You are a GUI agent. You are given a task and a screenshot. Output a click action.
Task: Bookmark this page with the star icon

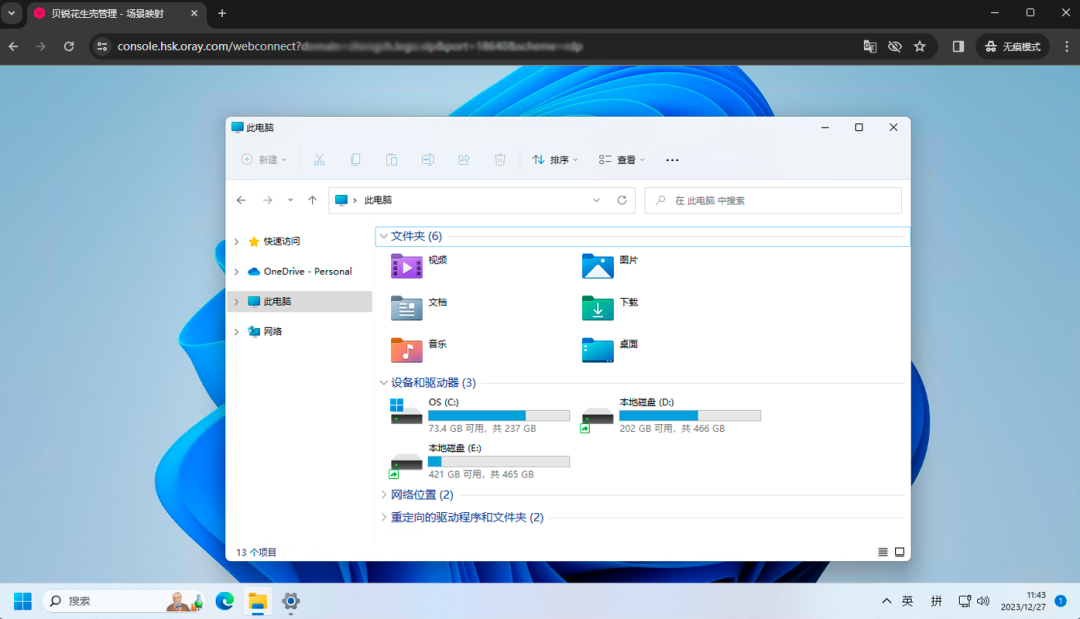point(920,47)
